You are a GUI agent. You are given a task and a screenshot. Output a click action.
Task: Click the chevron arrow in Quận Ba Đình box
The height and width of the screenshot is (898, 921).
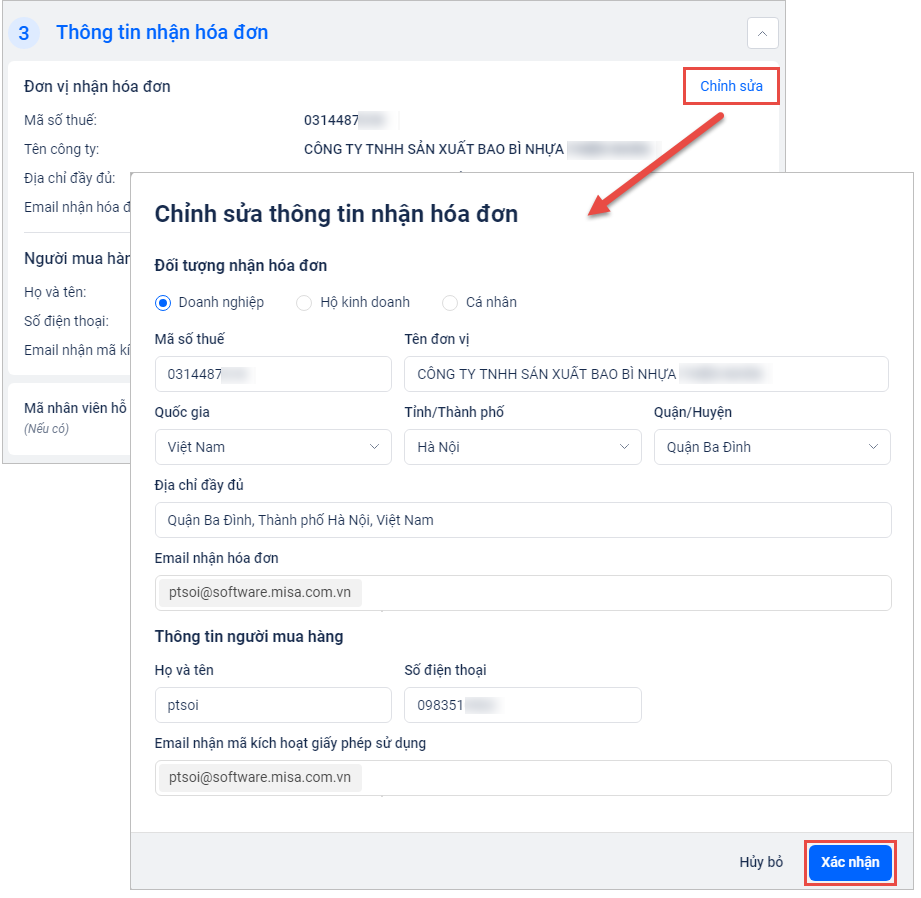873,447
